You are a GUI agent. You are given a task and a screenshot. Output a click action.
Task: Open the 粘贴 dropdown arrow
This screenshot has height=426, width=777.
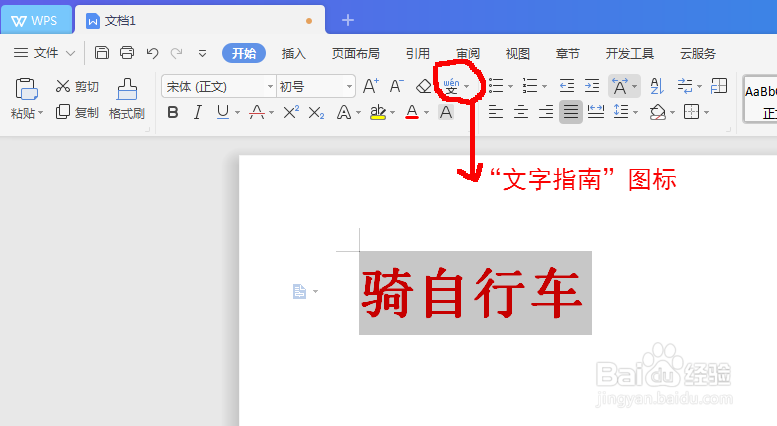41,113
